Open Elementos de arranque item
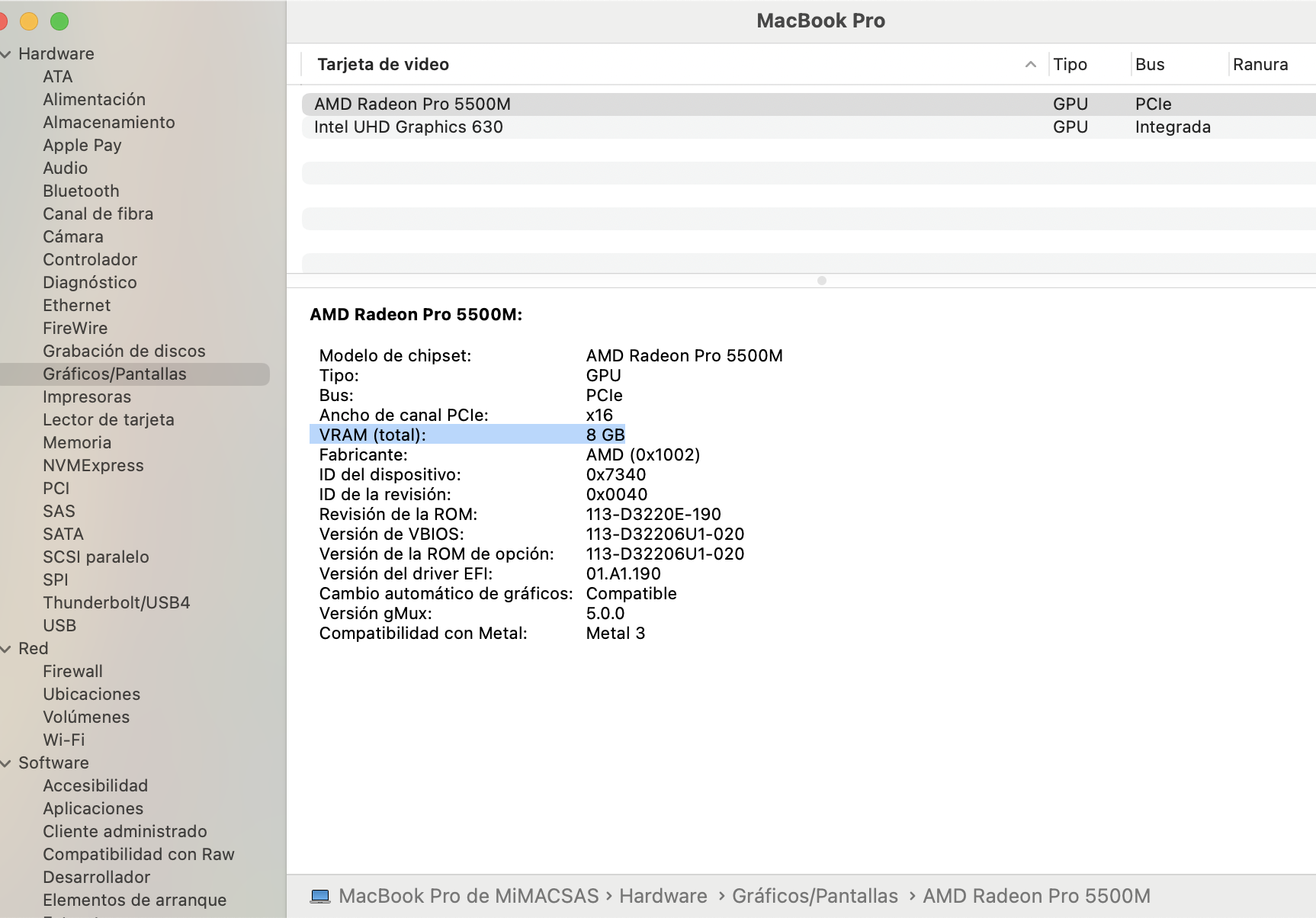1316x918 pixels. [135, 900]
